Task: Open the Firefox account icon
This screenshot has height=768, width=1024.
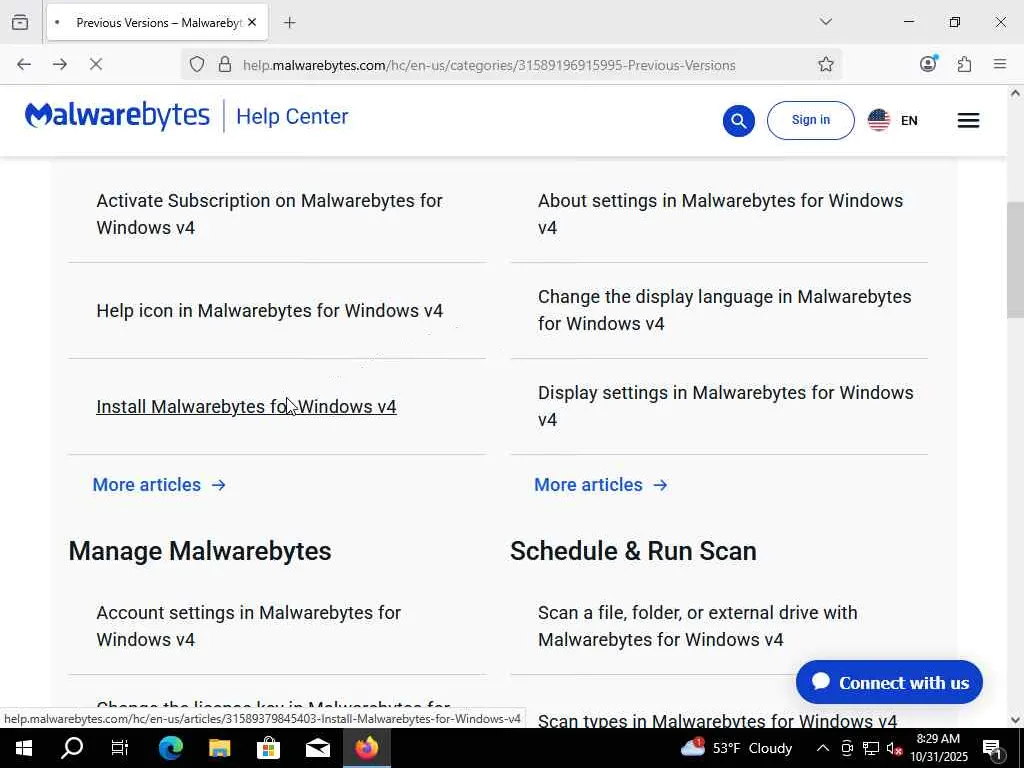Action: tap(928, 63)
